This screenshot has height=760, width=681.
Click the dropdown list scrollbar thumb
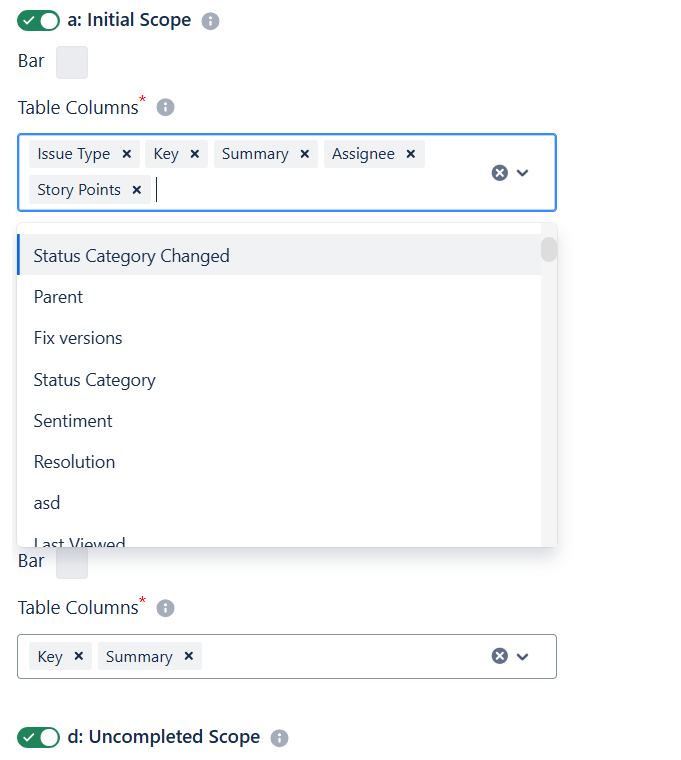click(549, 250)
